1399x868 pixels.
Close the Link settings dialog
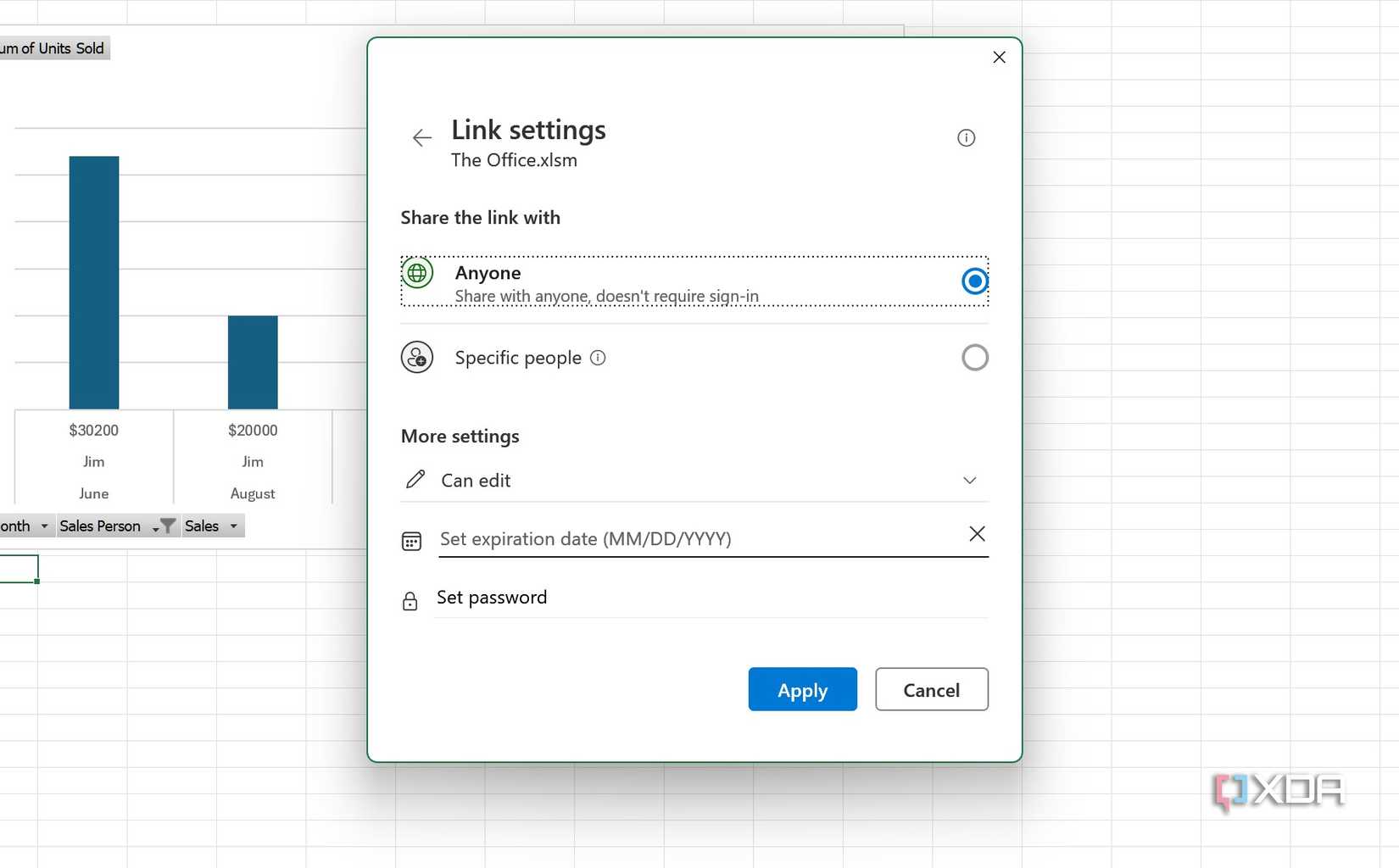pos(999,57)
